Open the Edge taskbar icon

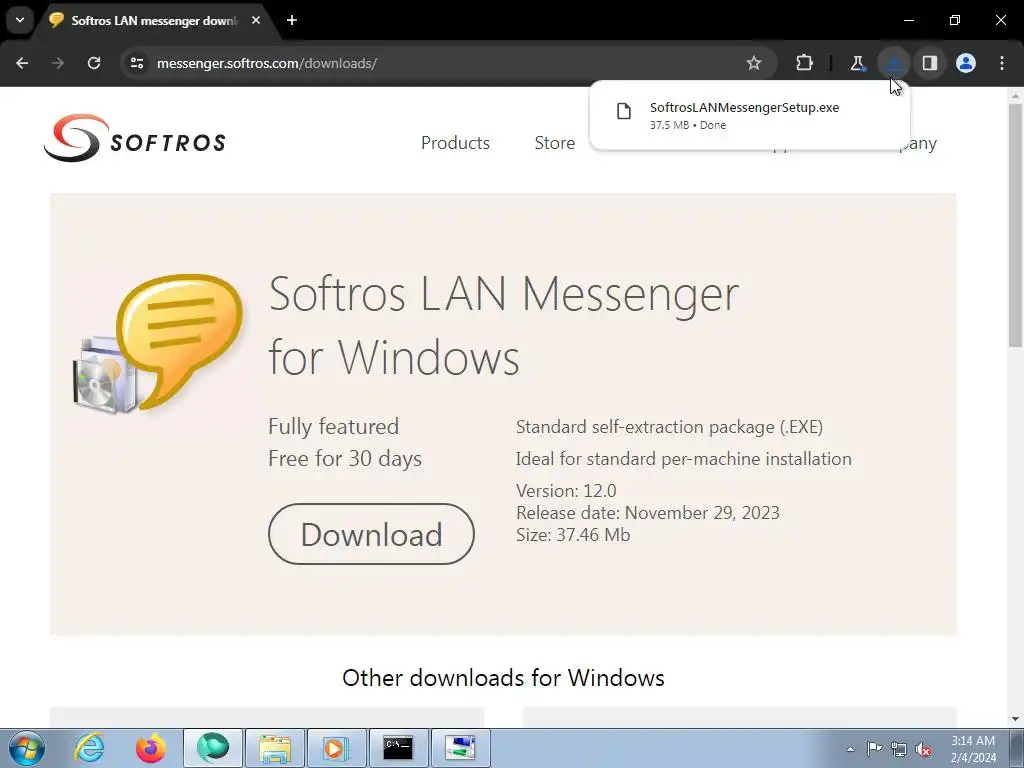213,748
